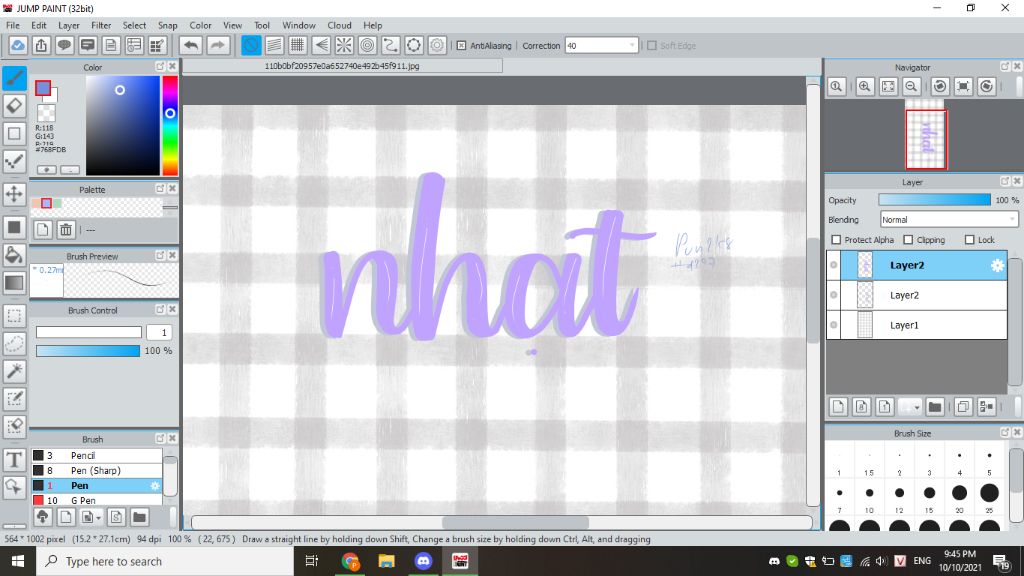Open the Cloud menu
This screenshot has width=1024, height=576.
click(x=339, y=25)
